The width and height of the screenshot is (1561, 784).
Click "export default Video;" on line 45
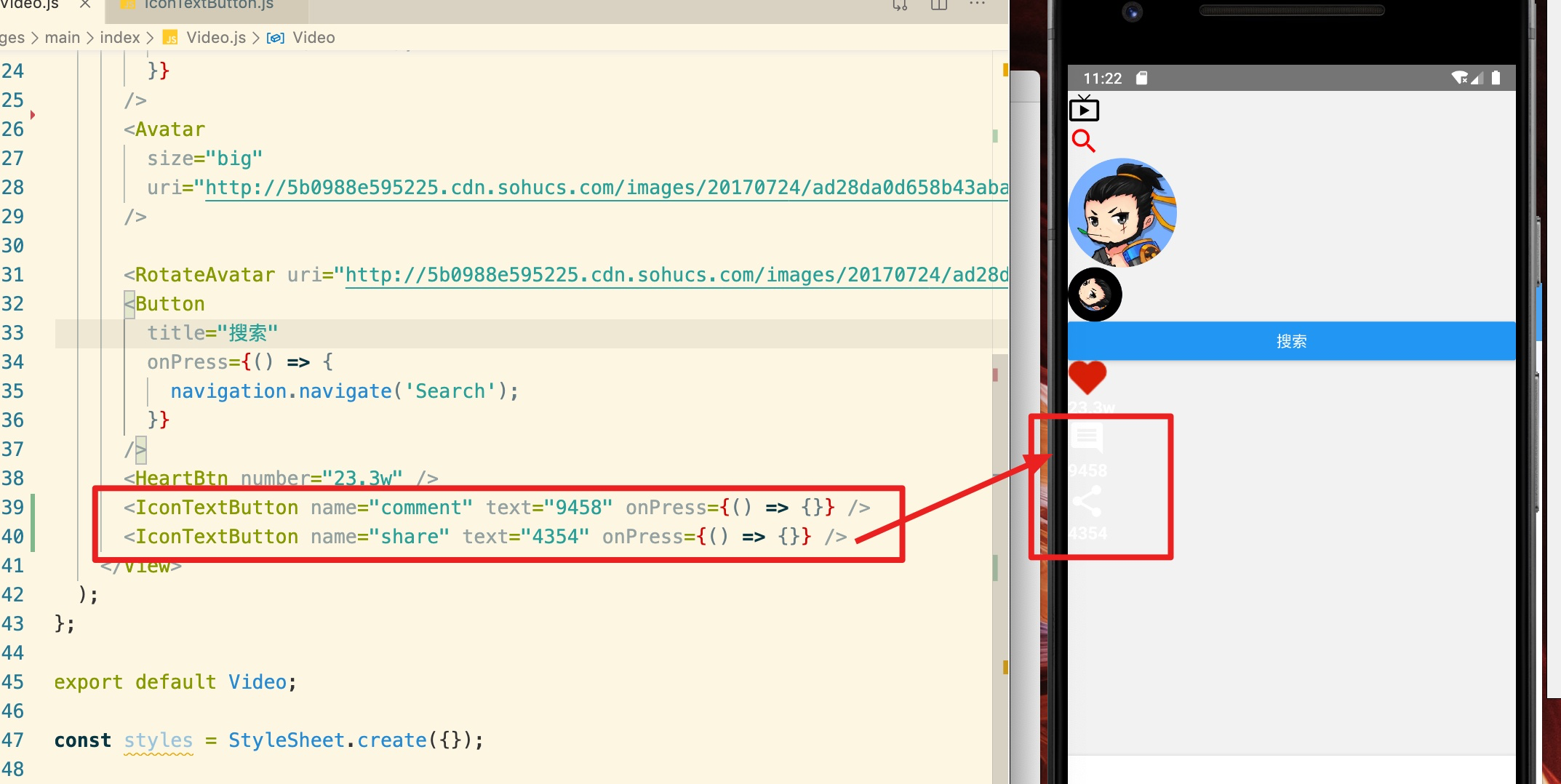point(175,682)
